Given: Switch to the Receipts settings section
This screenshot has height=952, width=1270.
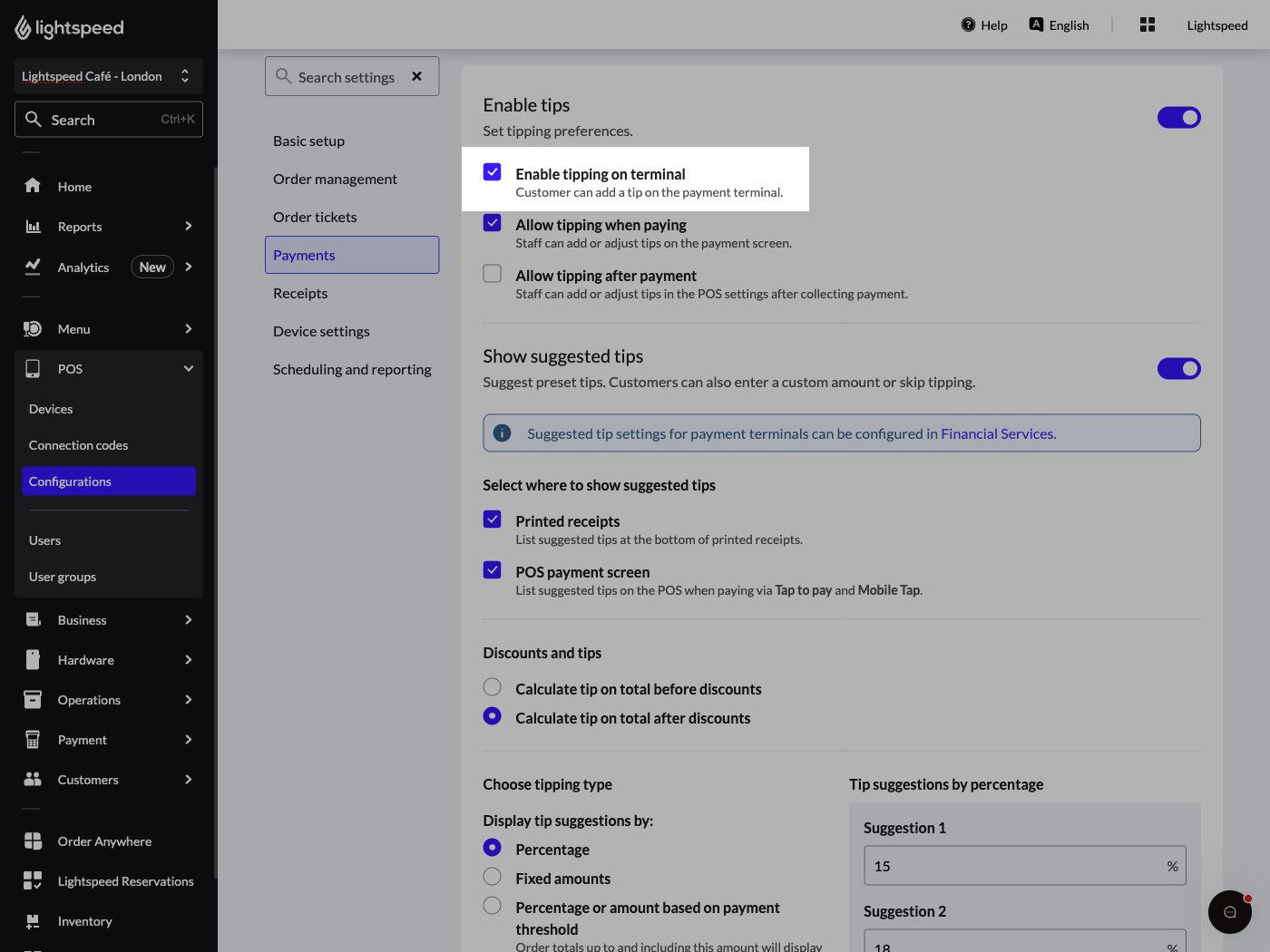Looking at the screenshot, I should tap(299, 293).
